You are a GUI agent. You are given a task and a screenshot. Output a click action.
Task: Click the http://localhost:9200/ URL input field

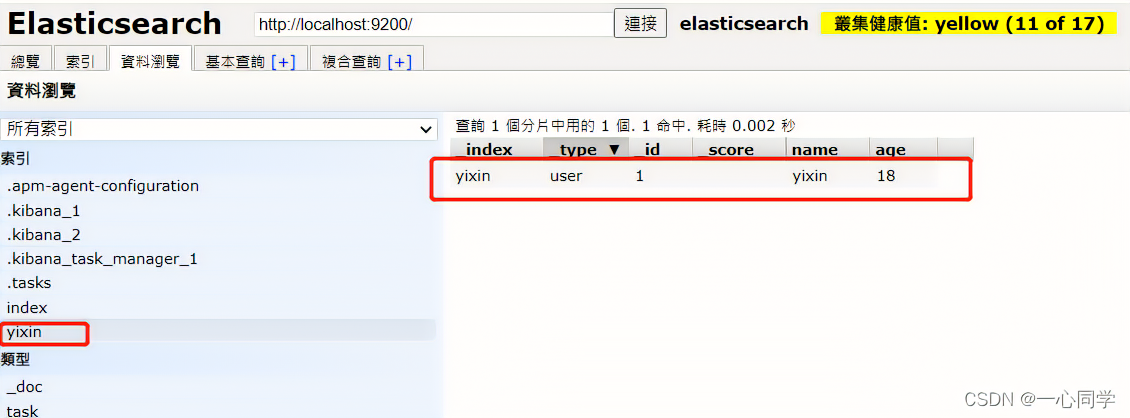433,24
